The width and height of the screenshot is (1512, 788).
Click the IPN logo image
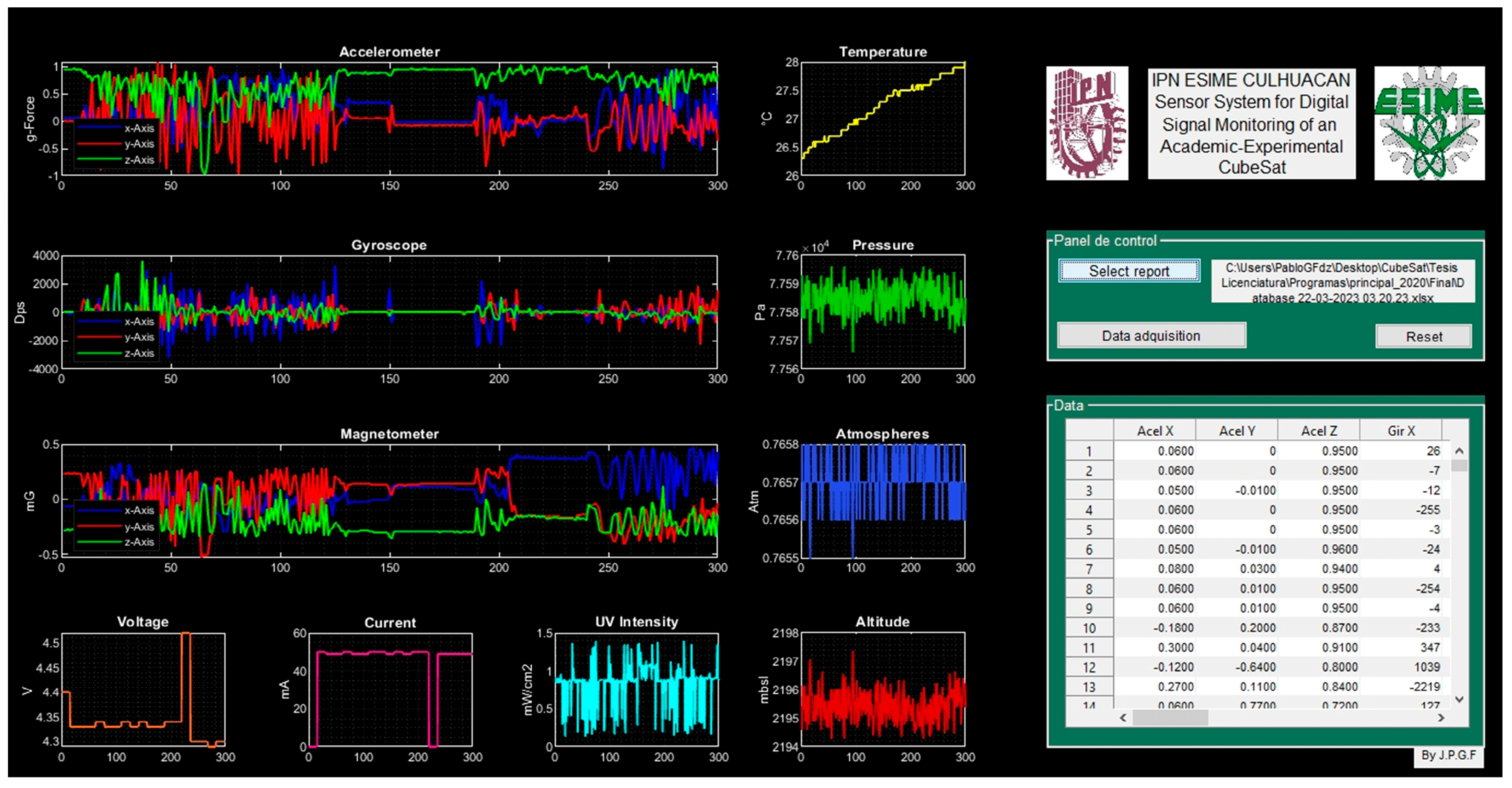[x=1087, y=123]
